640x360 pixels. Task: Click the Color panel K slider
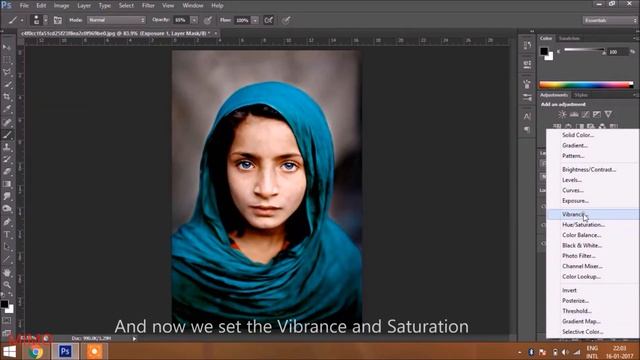coord(584,51)
